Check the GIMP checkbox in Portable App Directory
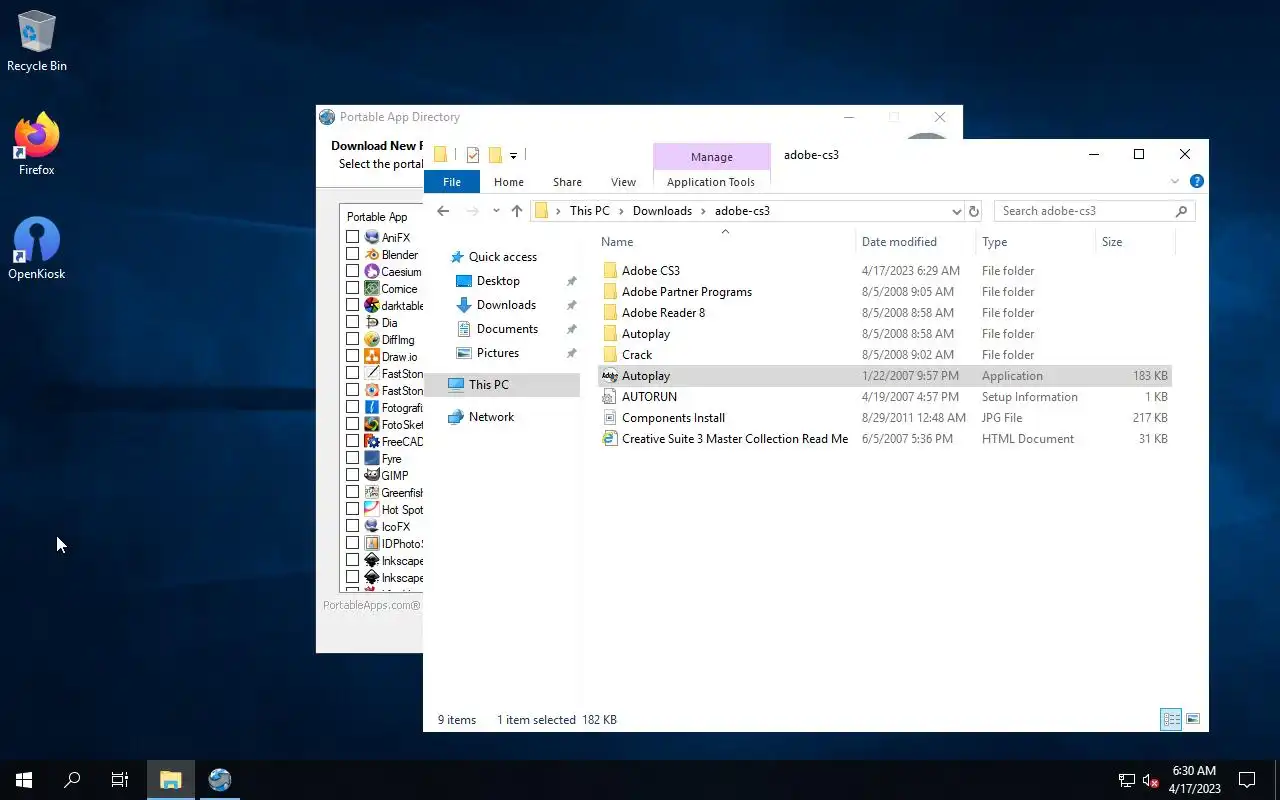 pyautogui.click(x=352, y=475)
